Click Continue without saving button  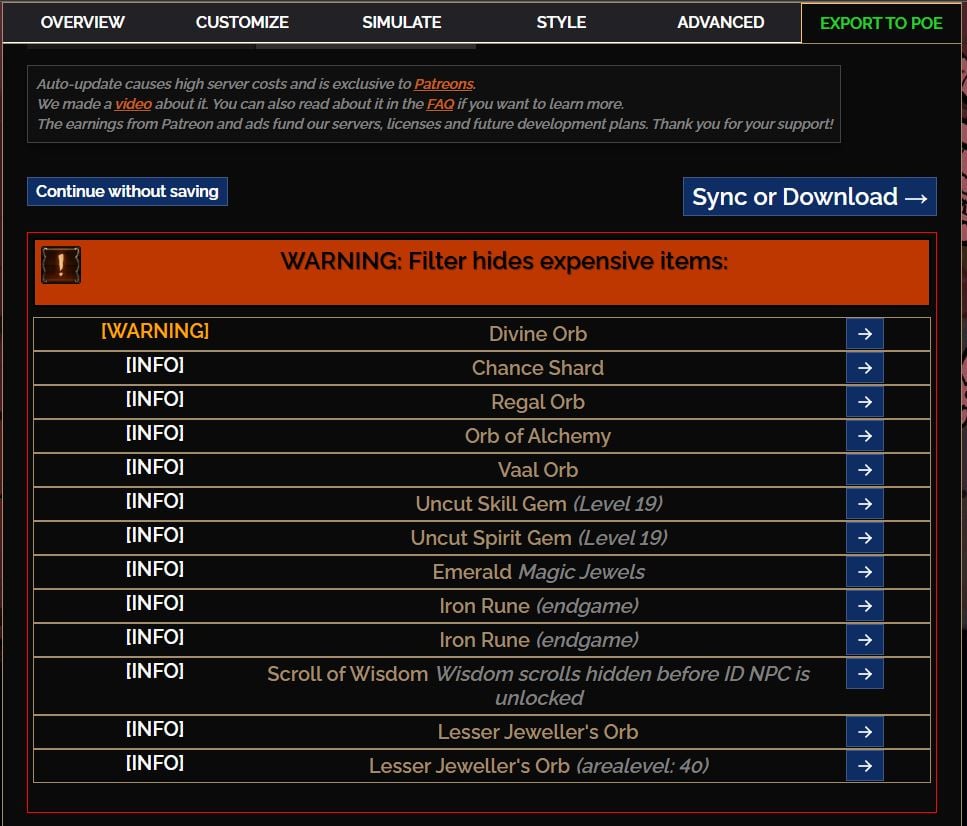(x=127, y=191)
